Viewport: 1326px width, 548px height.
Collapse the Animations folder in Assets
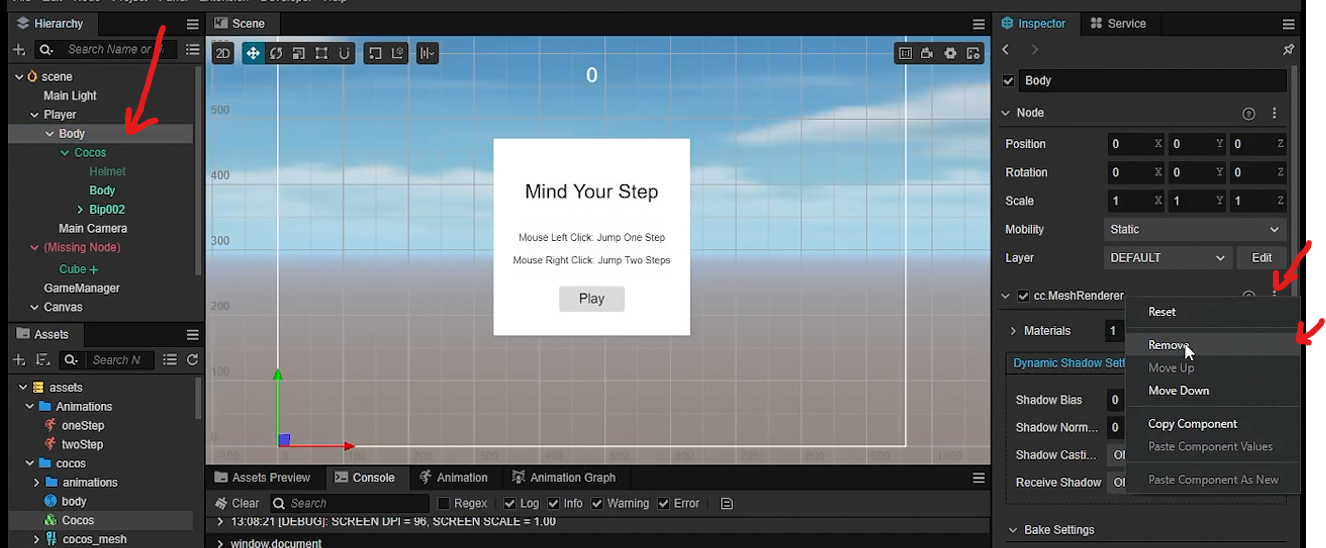pyautogui.click(x=30, y=407)
